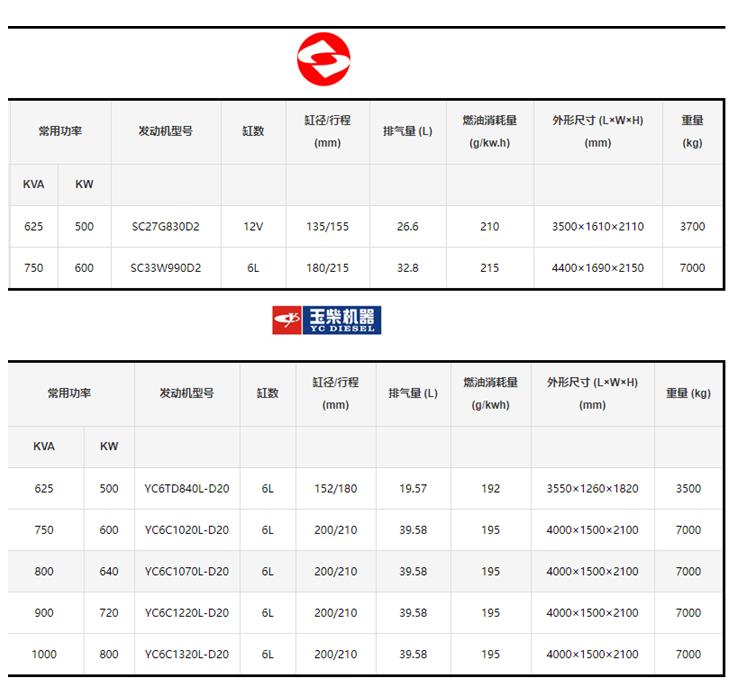This screenshot has width=745, height=691.
Task: Click the YC6C1220L-D20 model cell
Action: (187, 613)
